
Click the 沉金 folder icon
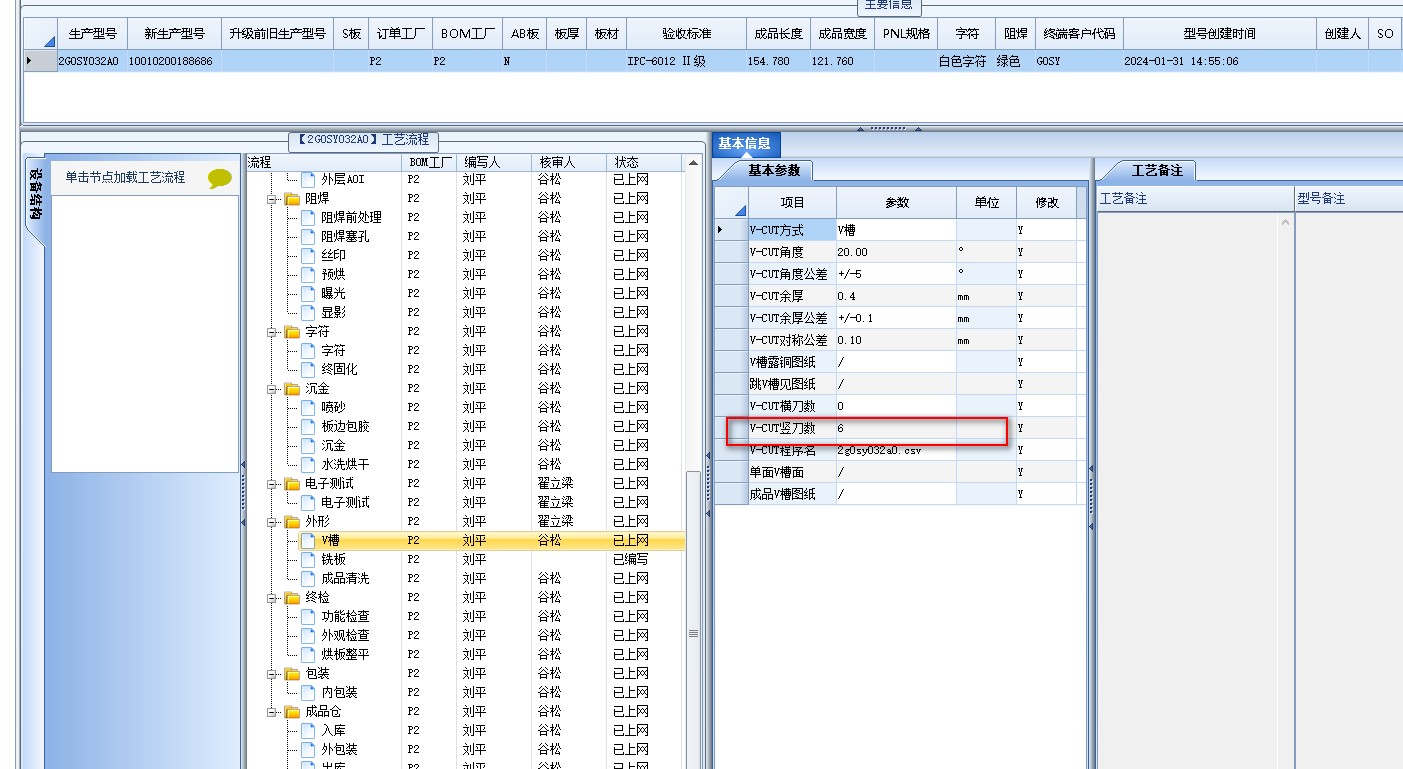coord(292,388)
